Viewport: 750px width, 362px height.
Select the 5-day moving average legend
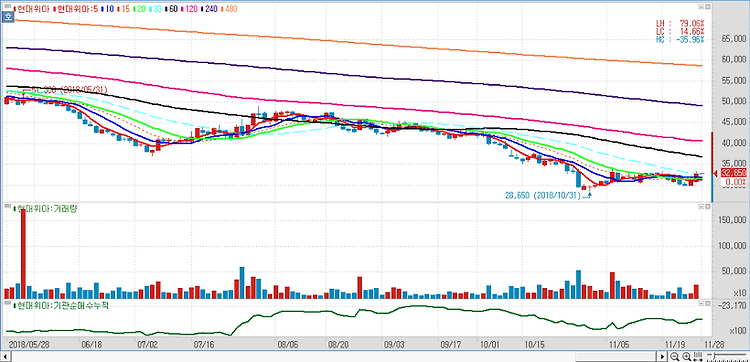coord(75,9)
